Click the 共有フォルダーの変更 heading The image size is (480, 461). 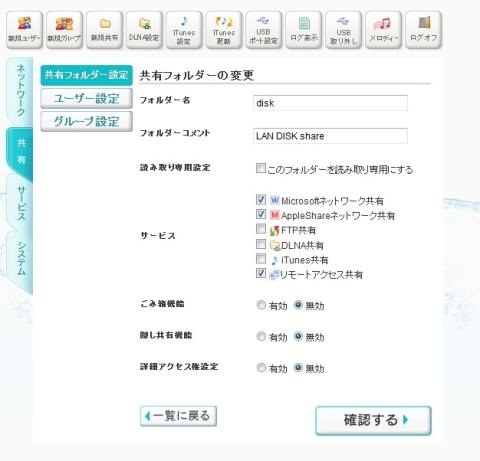coord(197,75)
